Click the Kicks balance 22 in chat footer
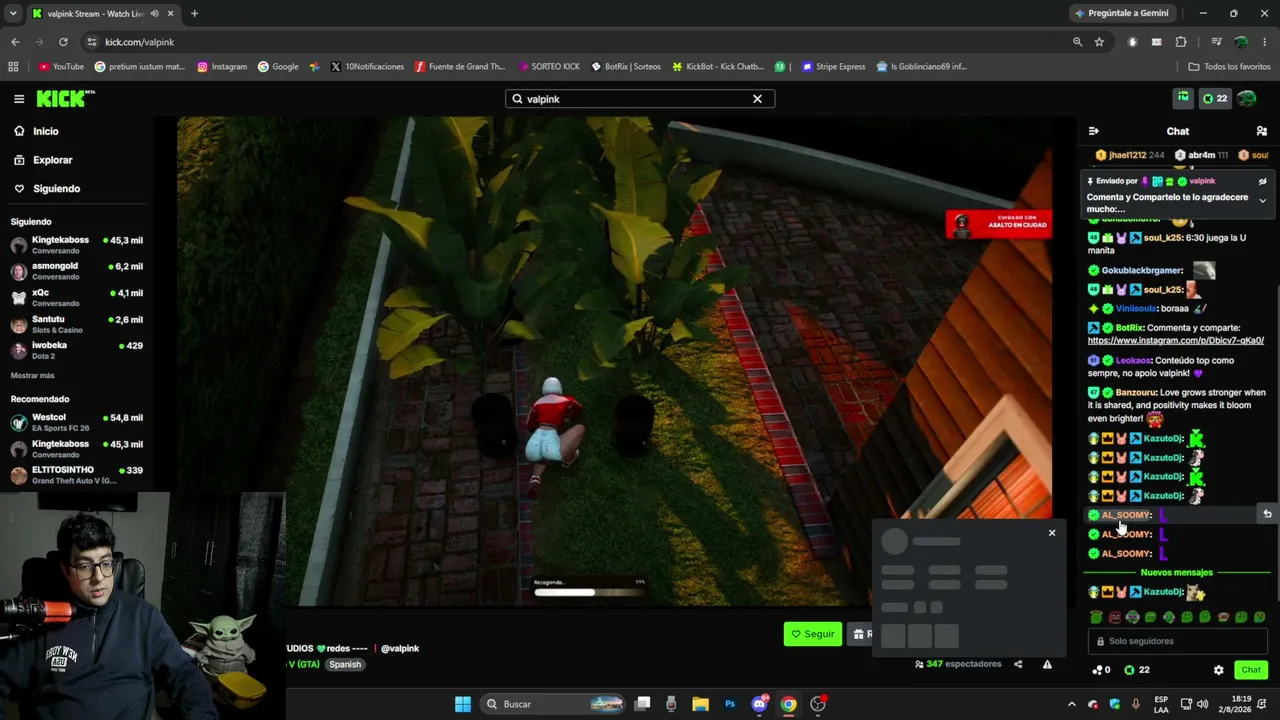Image resolution: width=1280 pixels, height=720 pixels. tap(1137, 670)
